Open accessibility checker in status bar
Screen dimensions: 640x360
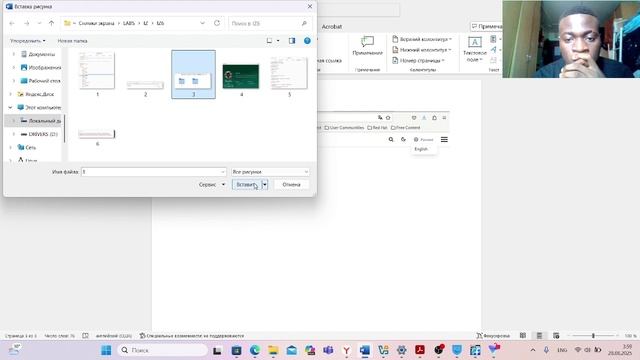(x=191, y=336)
